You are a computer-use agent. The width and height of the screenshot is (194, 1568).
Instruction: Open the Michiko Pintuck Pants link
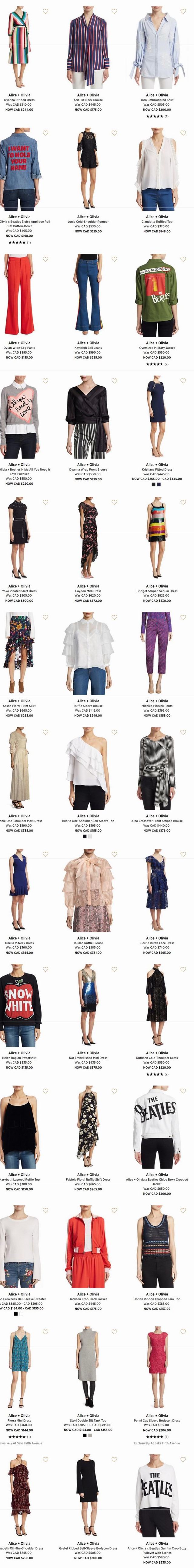coord(157,706)
